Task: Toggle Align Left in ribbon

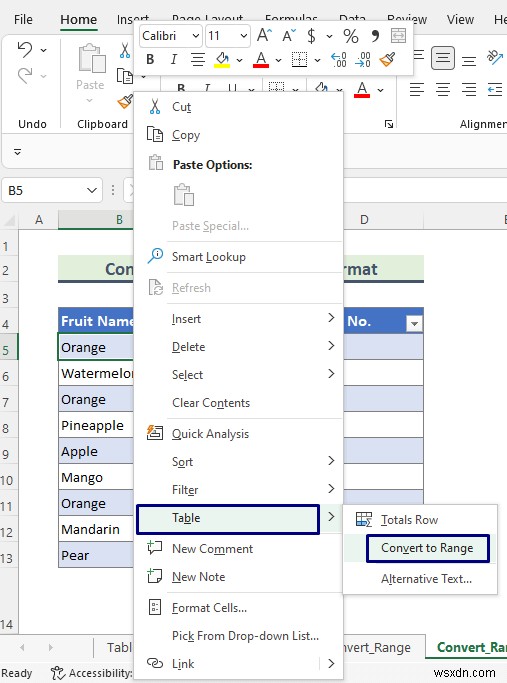Action: [417, 90]
